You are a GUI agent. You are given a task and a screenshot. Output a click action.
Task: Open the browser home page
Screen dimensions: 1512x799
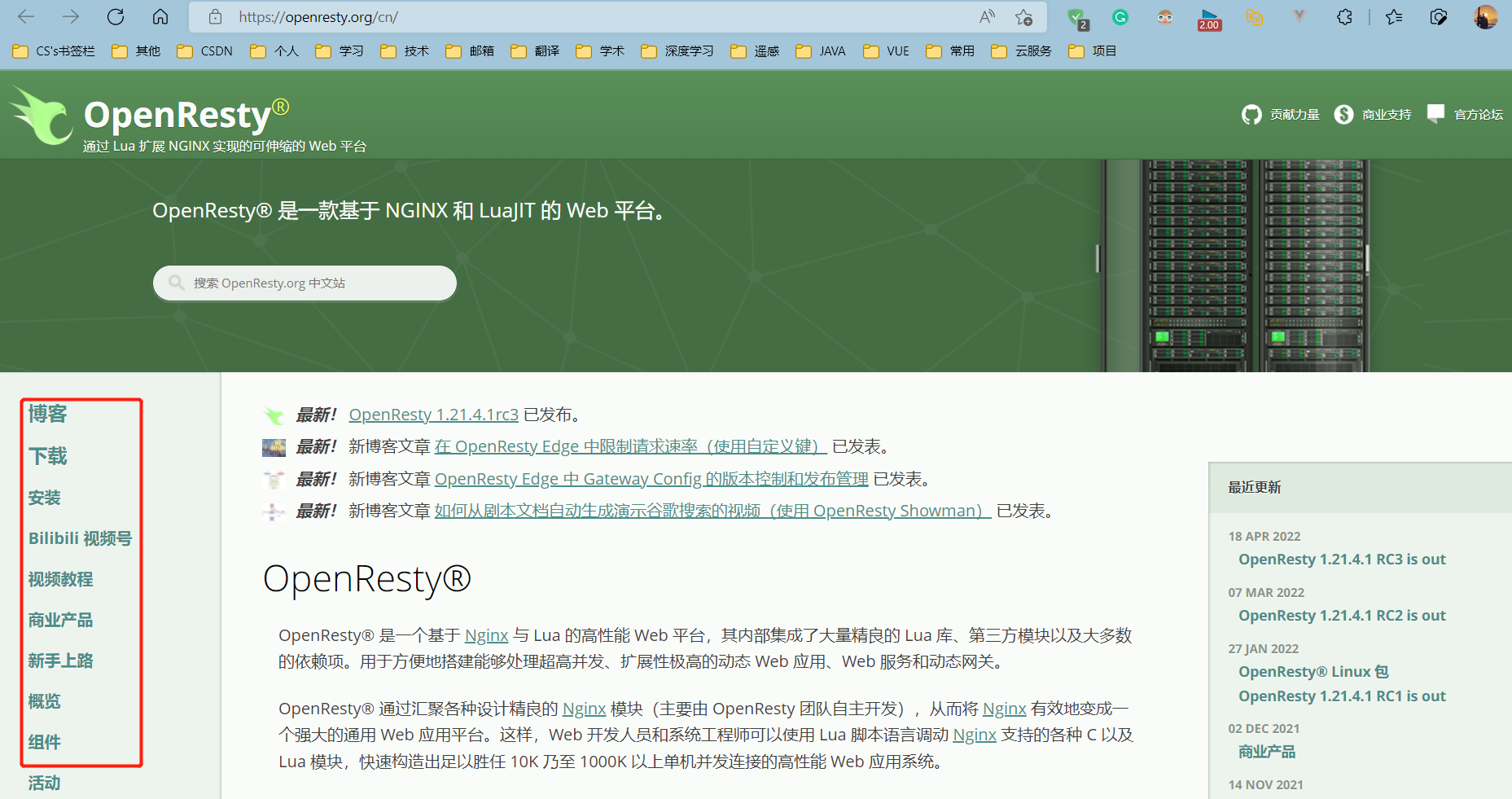160,17
